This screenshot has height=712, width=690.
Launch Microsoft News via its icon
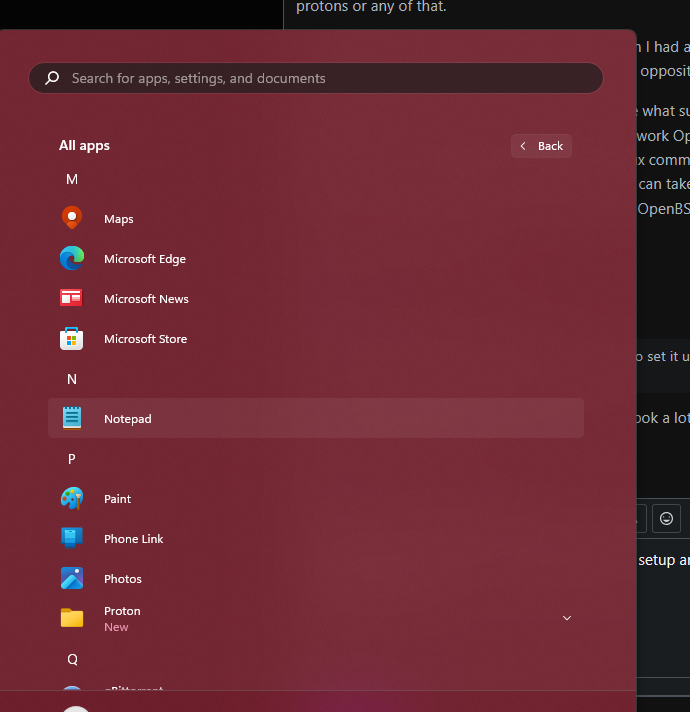tap(72, 298)
